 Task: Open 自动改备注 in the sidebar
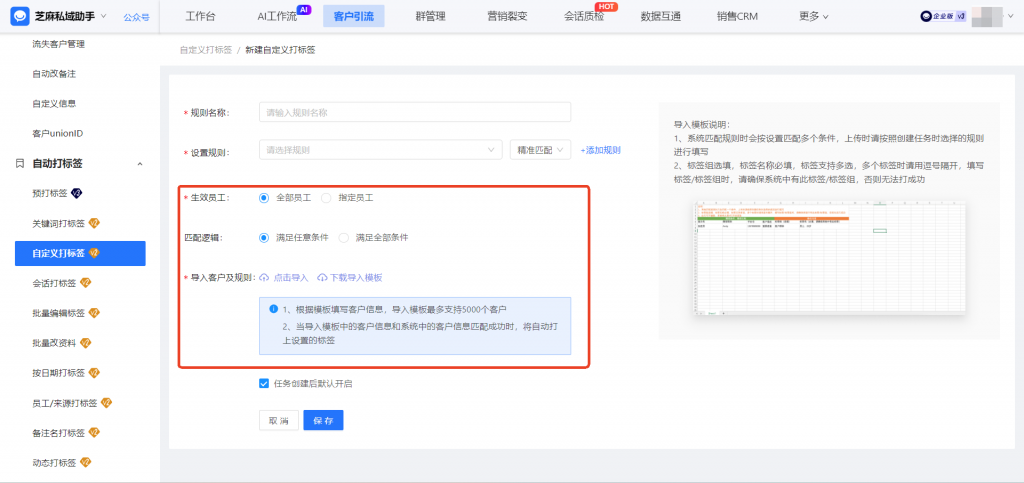tap(54, 74)
